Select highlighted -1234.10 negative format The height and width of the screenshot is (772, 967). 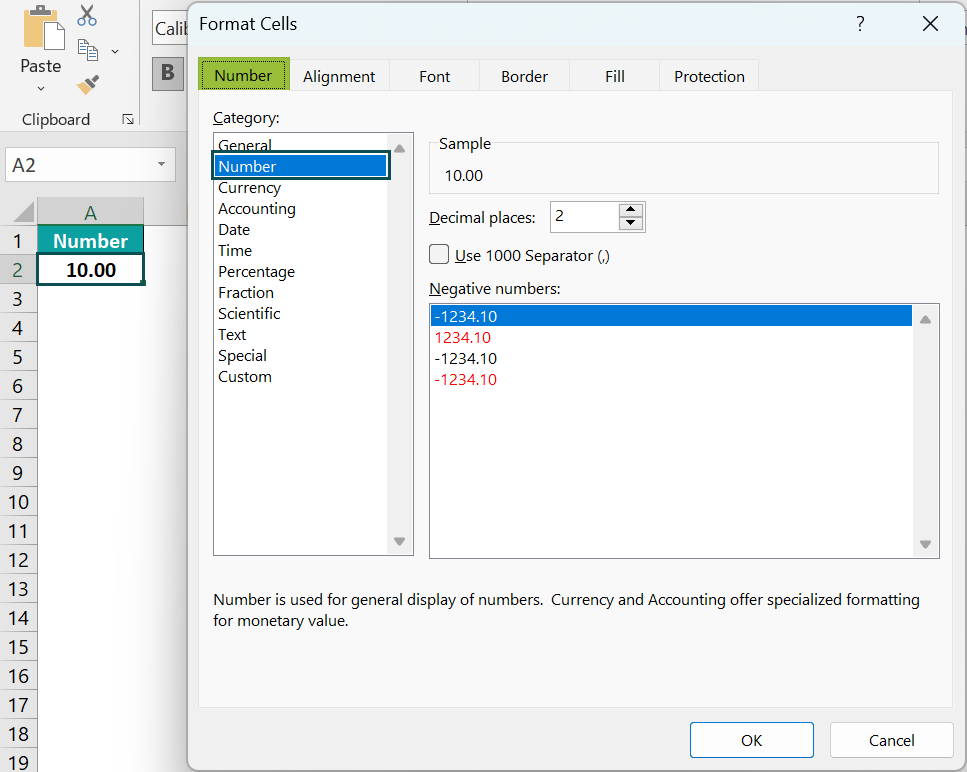click(671, 316)
